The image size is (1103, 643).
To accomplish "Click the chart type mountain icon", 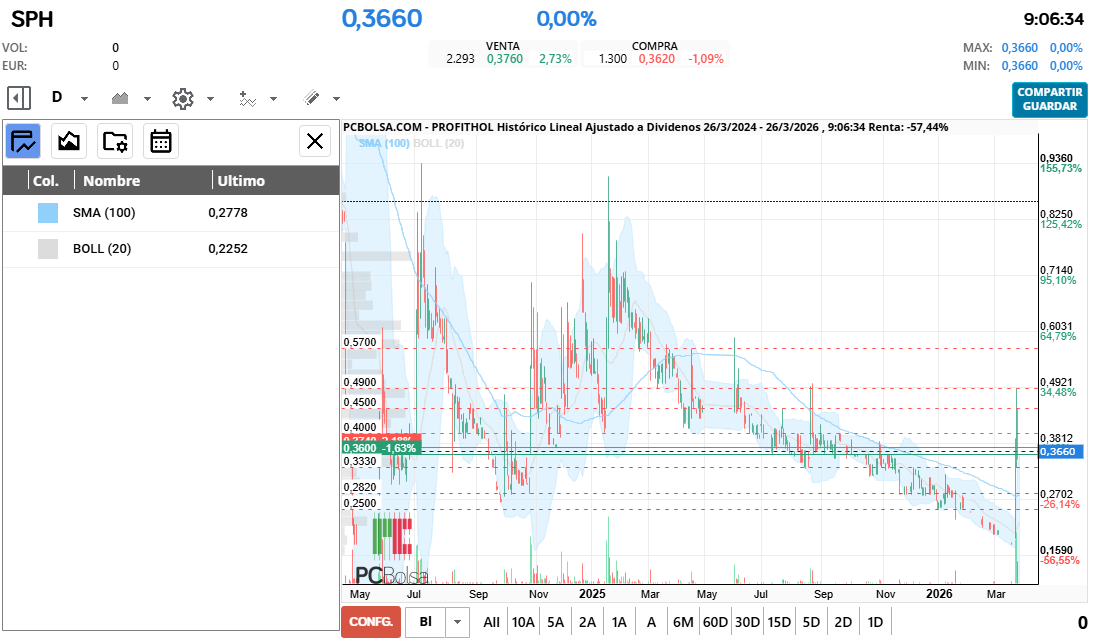I will tap(121, 98).
